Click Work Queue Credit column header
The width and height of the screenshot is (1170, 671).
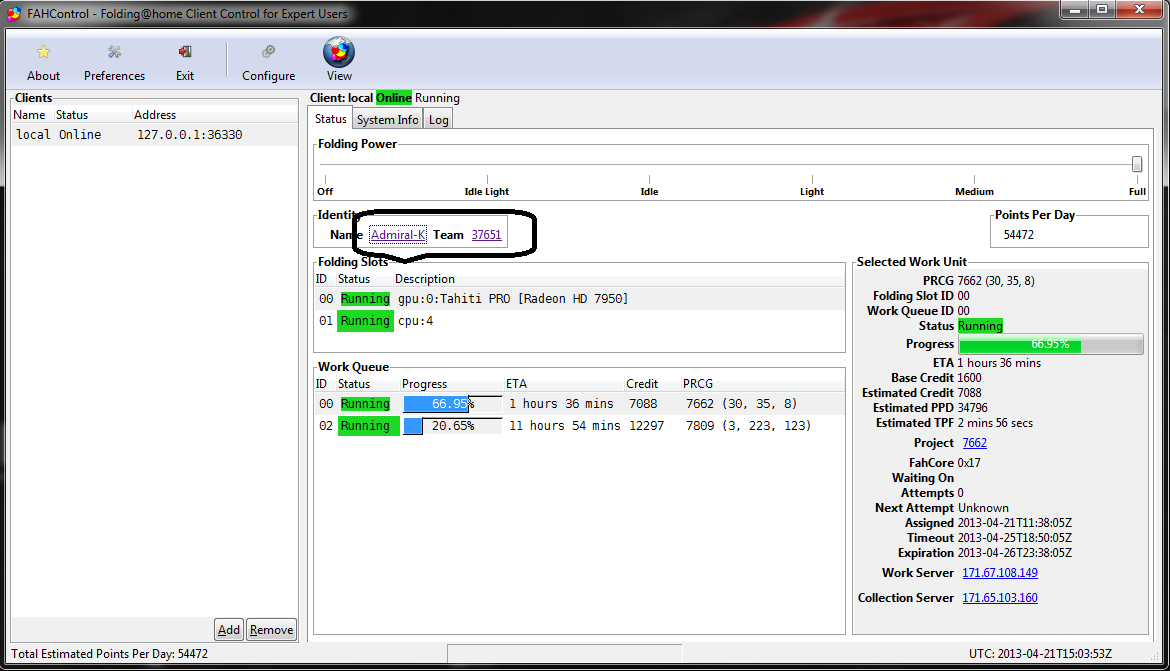pyautogui.click(x=652, y=384)
